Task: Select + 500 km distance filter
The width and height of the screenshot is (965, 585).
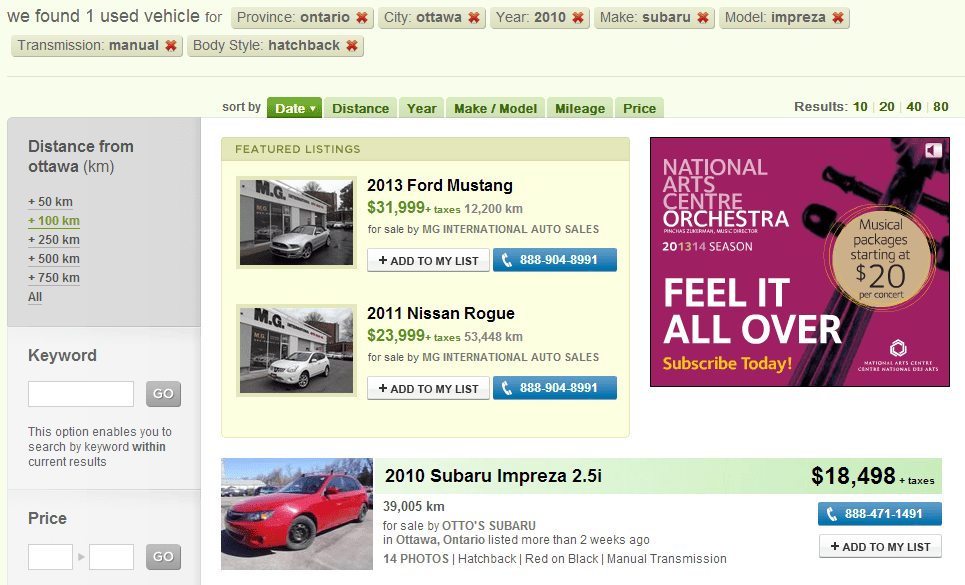Action: 54,259
